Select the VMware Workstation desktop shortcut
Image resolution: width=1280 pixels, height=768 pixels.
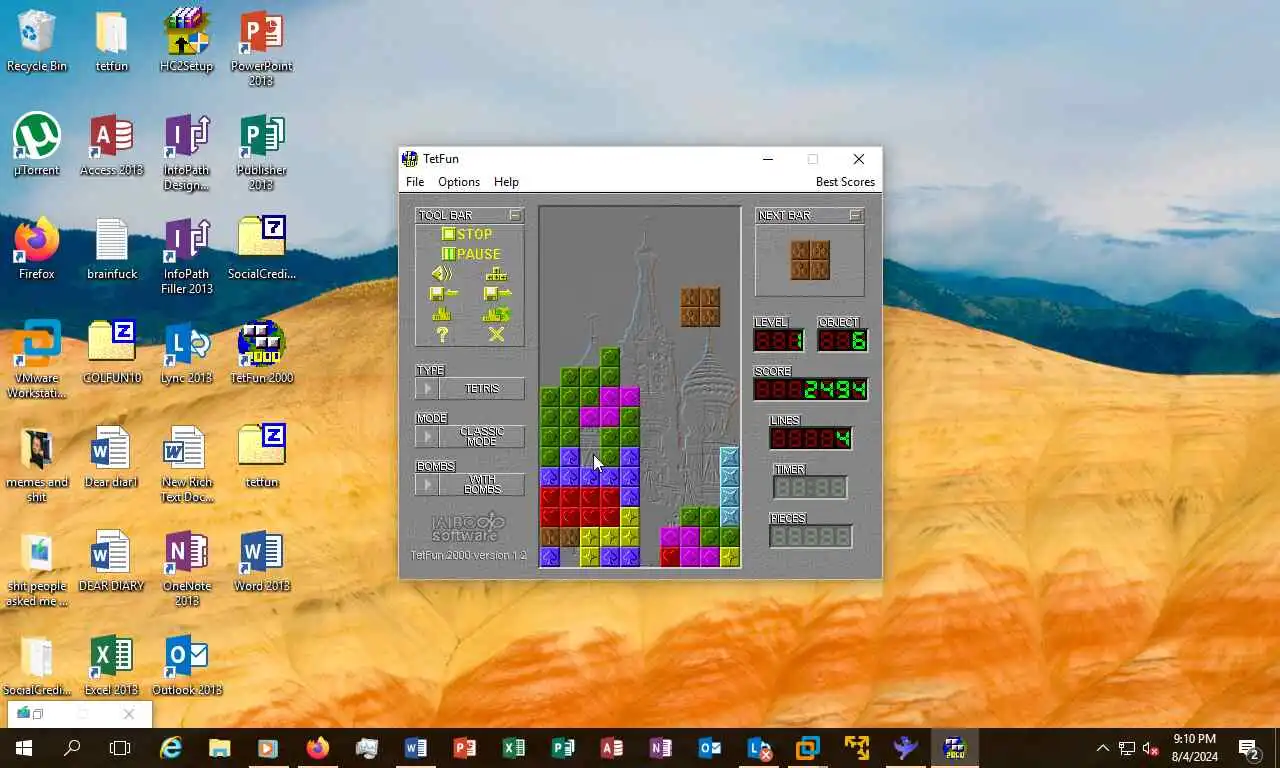click(x=37, y=361)
